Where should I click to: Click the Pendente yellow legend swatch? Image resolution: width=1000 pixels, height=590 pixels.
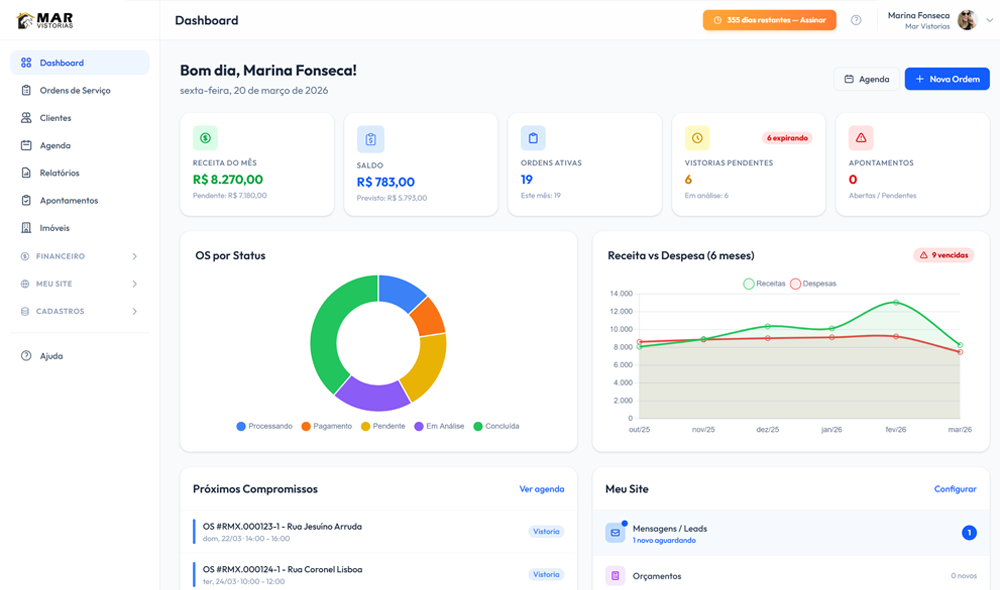366,426
